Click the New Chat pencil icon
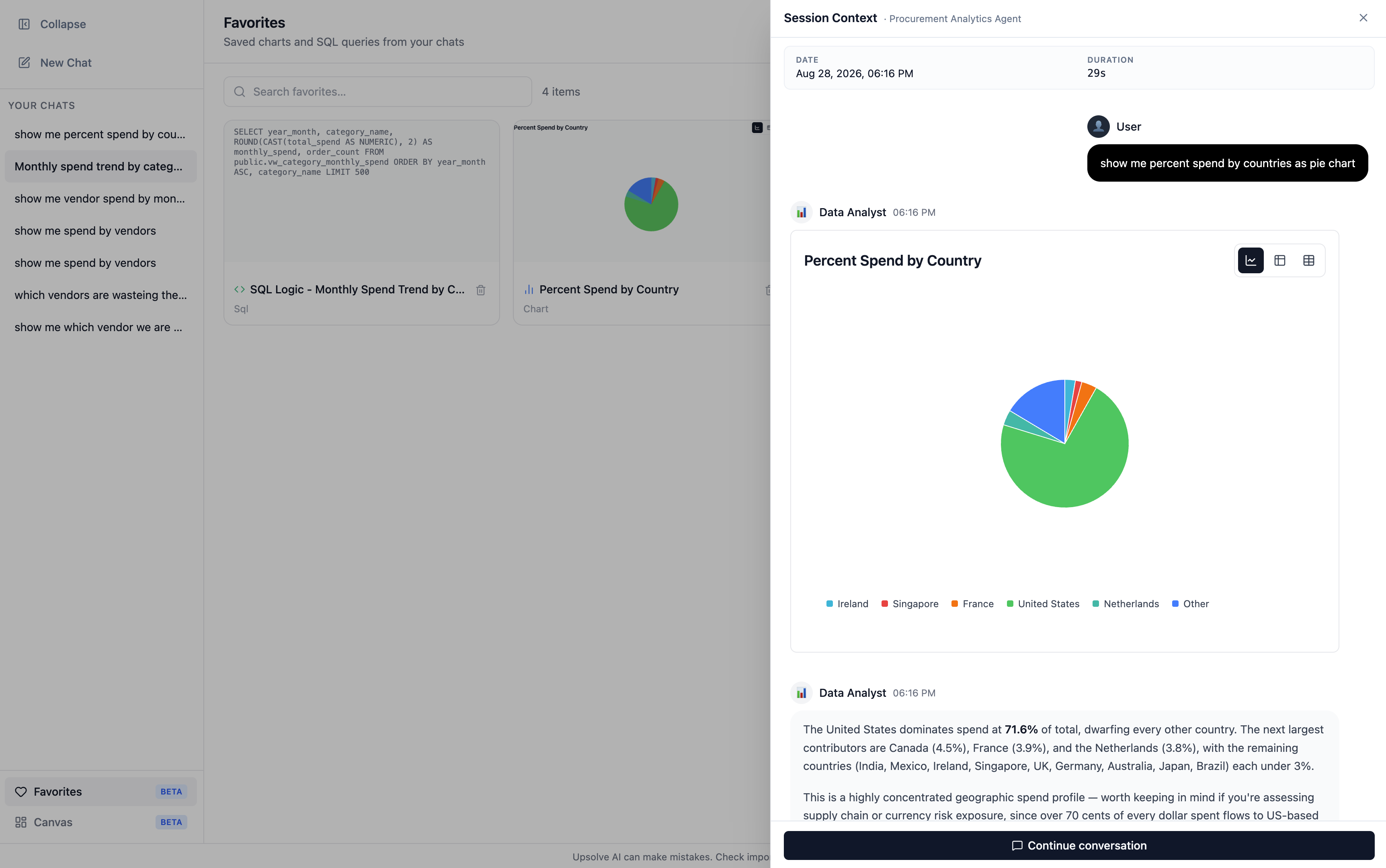 24,63
